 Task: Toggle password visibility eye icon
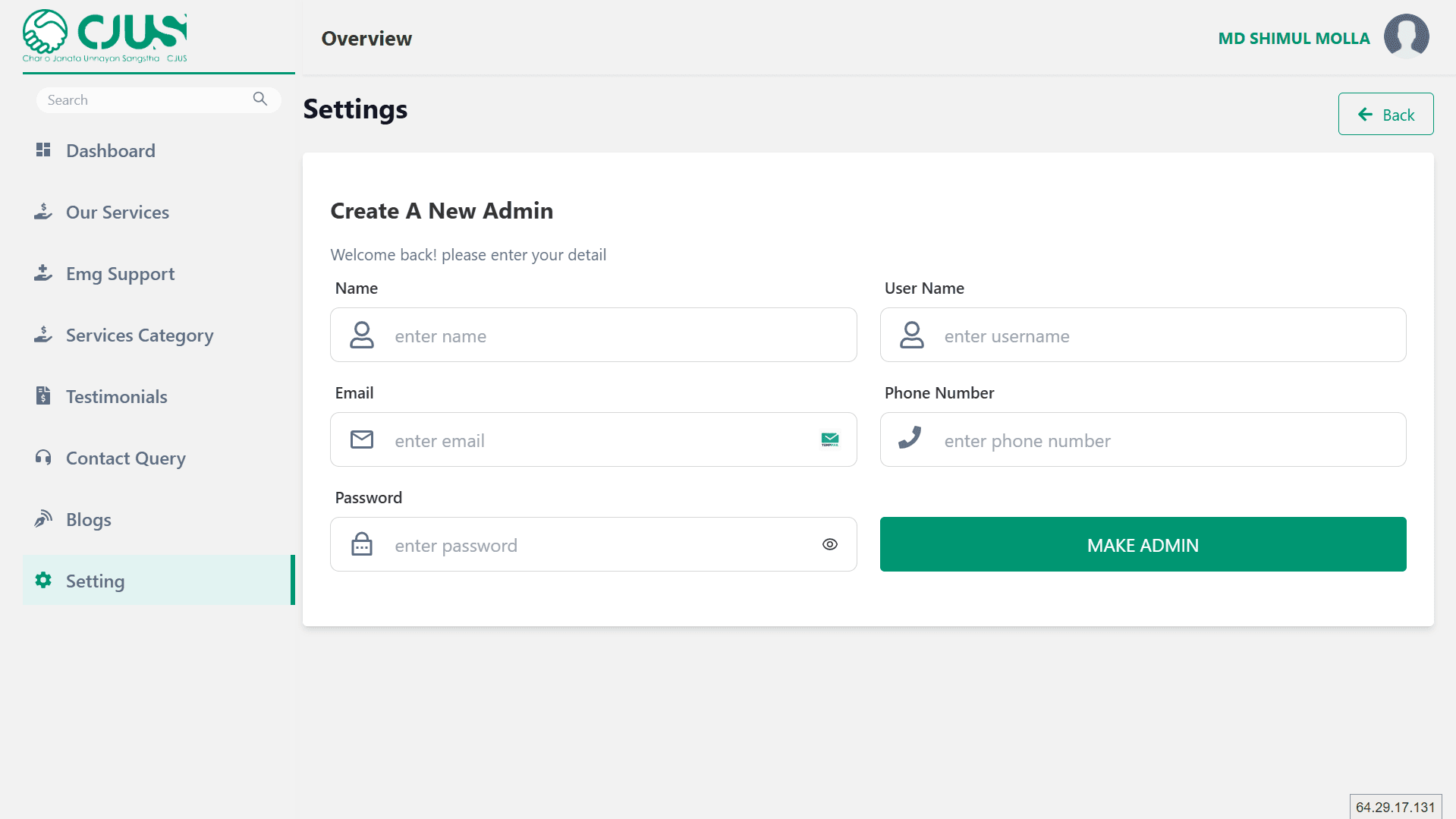tap(830, 544)
